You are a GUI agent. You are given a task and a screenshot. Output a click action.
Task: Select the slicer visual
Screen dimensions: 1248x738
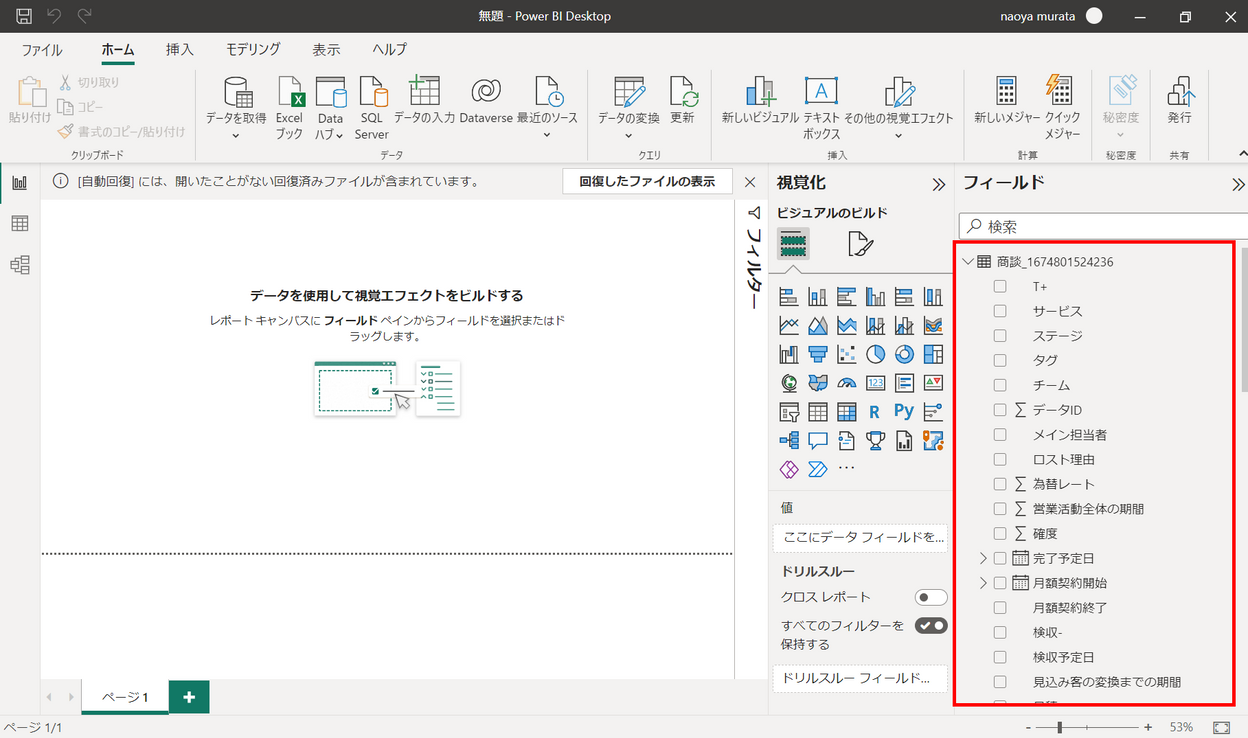point(788,411)
